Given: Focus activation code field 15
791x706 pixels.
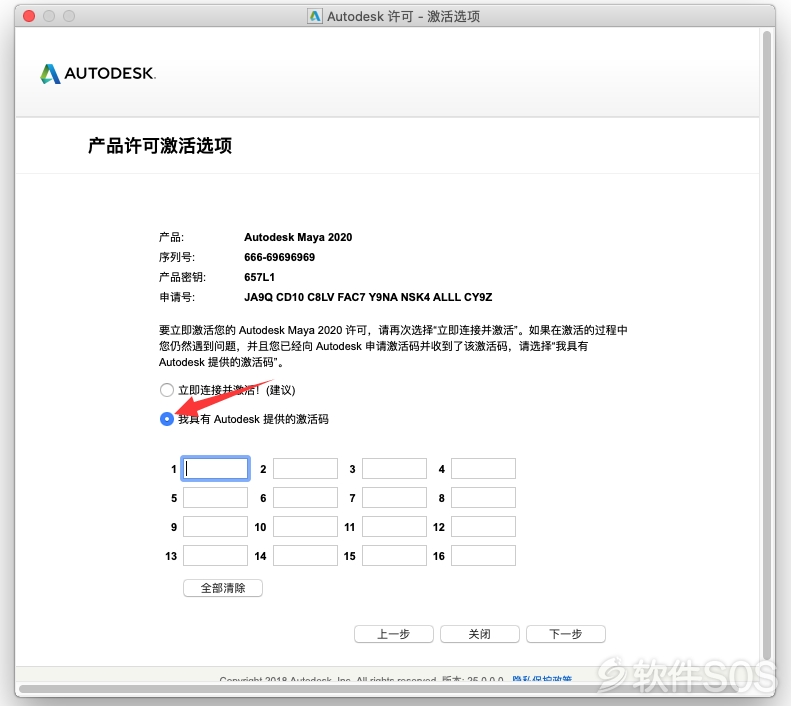Looking at the screenshot, I should click(x=394, y=556).
